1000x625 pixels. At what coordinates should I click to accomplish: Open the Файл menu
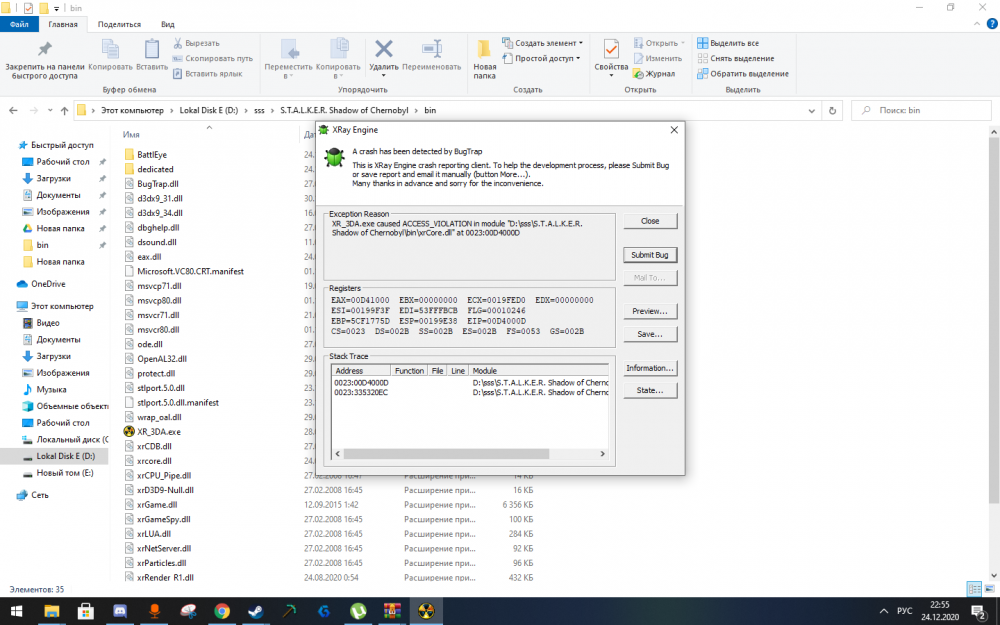coord(19,23)
